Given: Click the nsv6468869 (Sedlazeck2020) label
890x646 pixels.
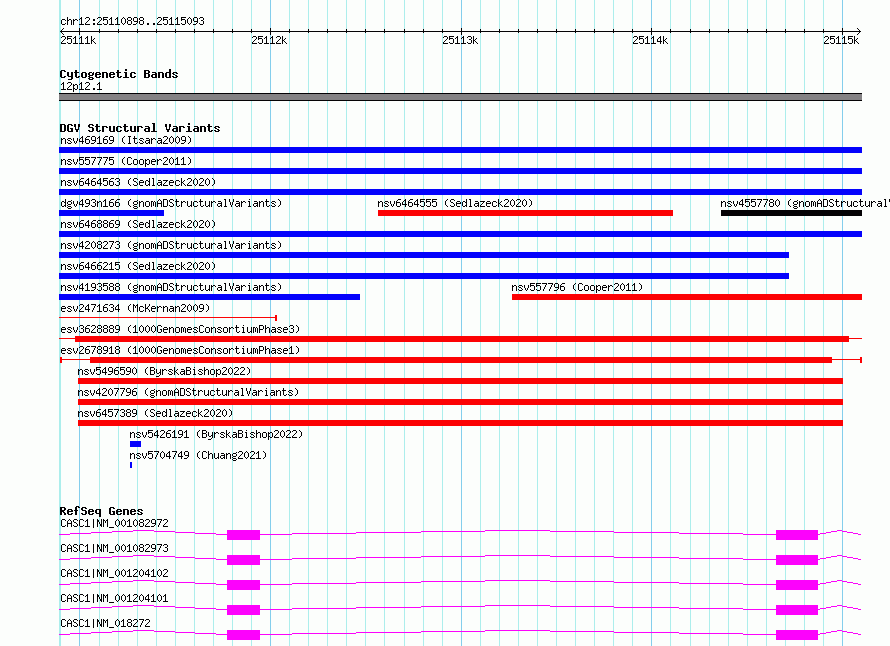Looking at the screenshot, I should pyautogui.click(x=138, y=224).
